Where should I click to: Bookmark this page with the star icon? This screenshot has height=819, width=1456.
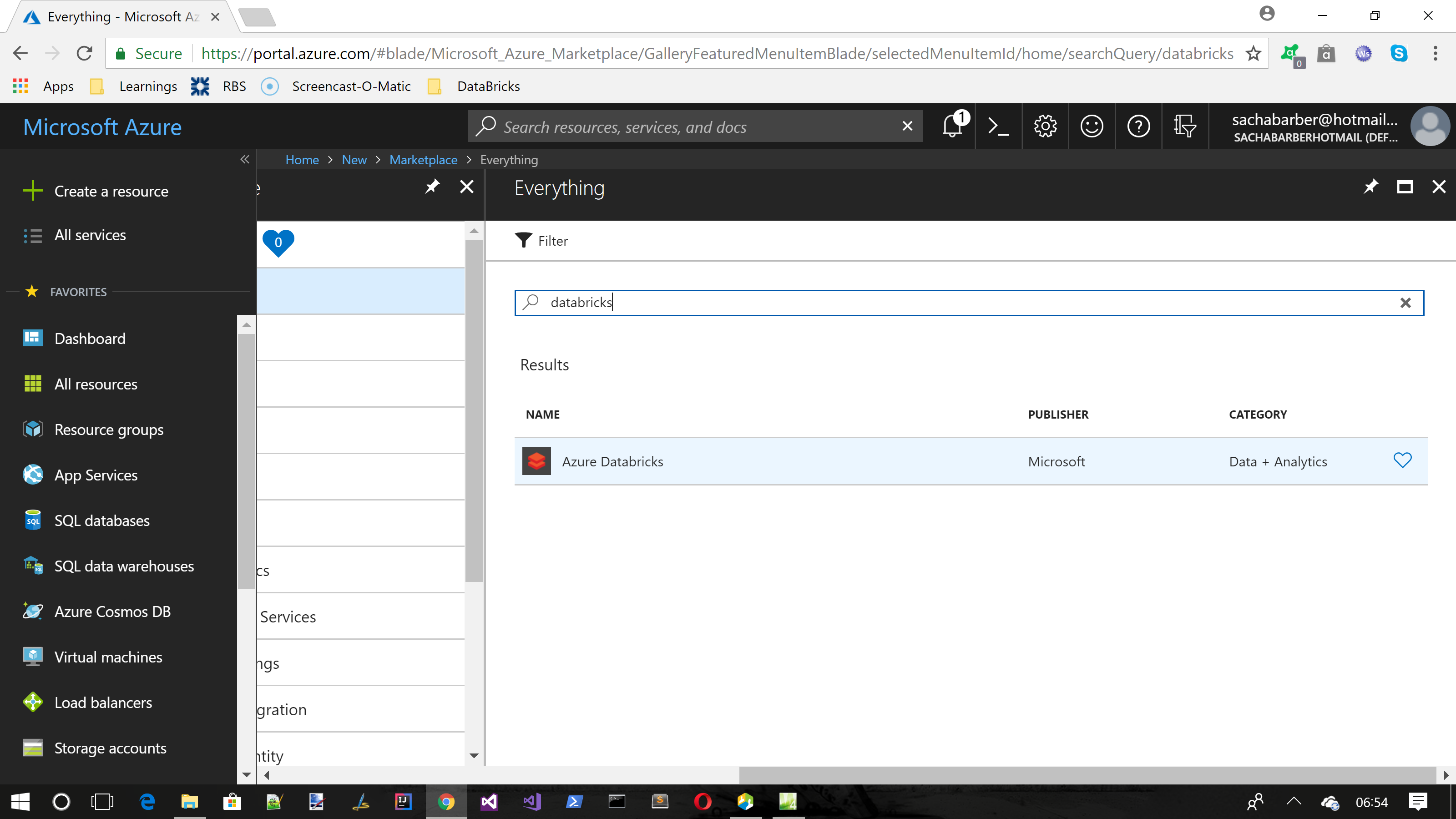click(1253, 54)
